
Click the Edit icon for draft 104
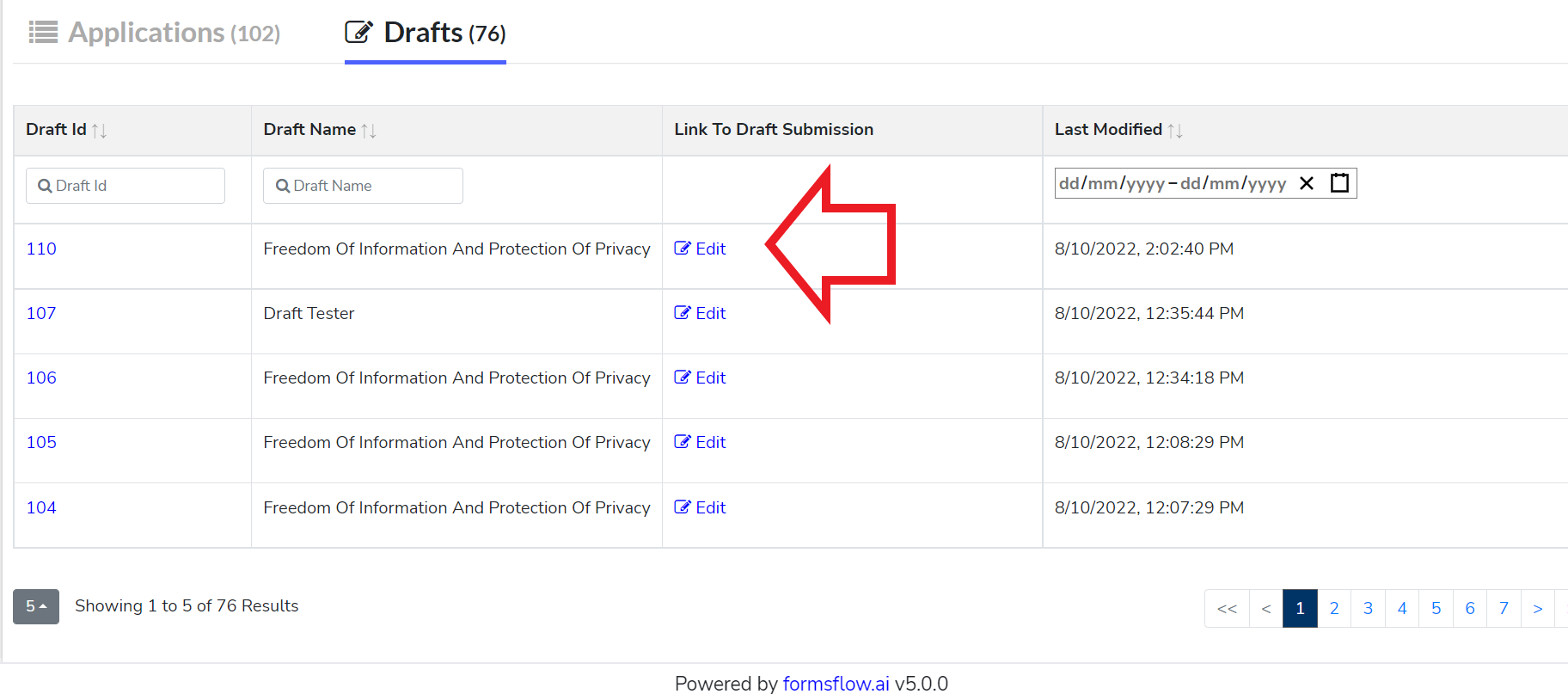point(682,507)
